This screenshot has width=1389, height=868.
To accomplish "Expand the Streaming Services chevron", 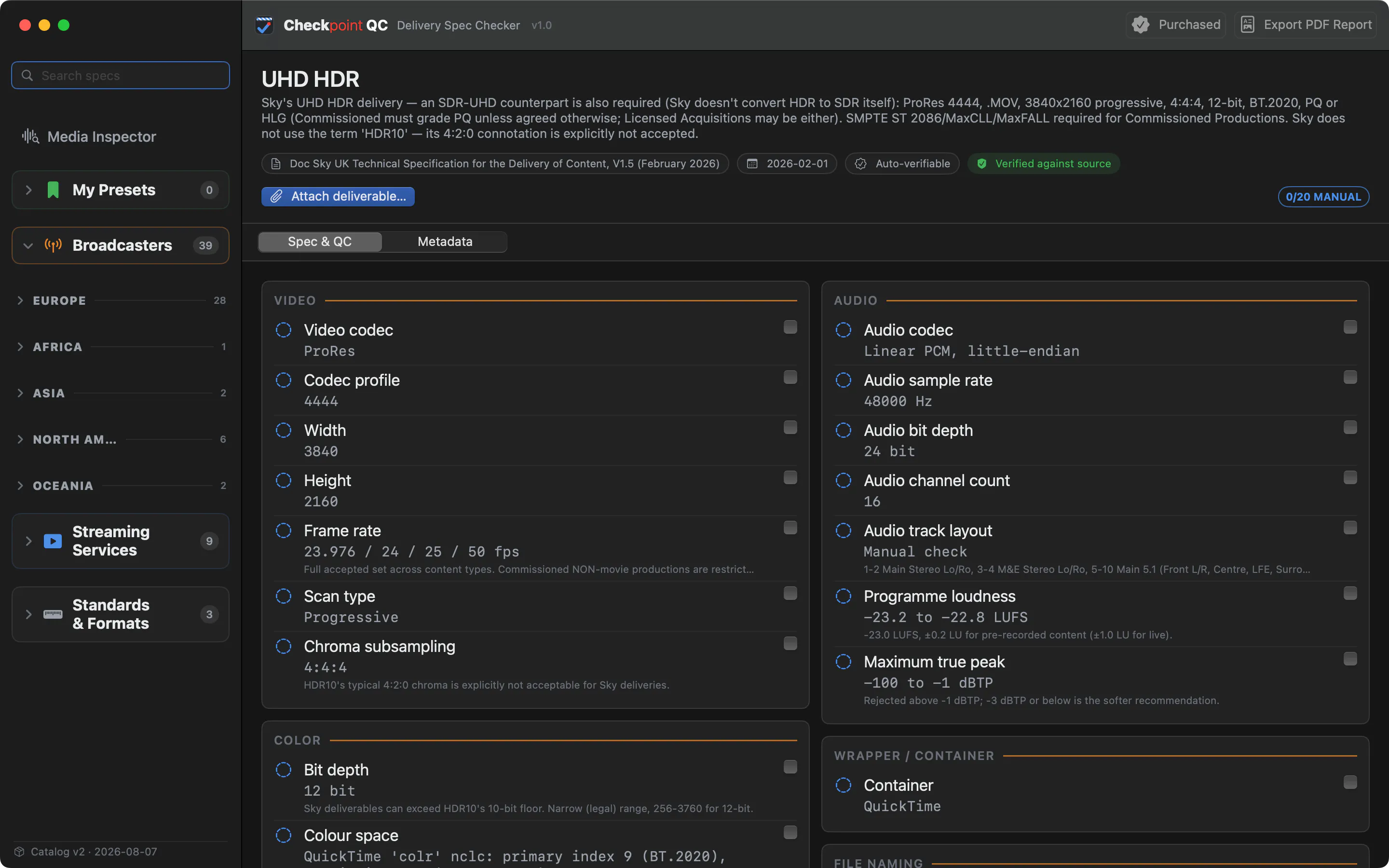I will (x=28, y=541).
